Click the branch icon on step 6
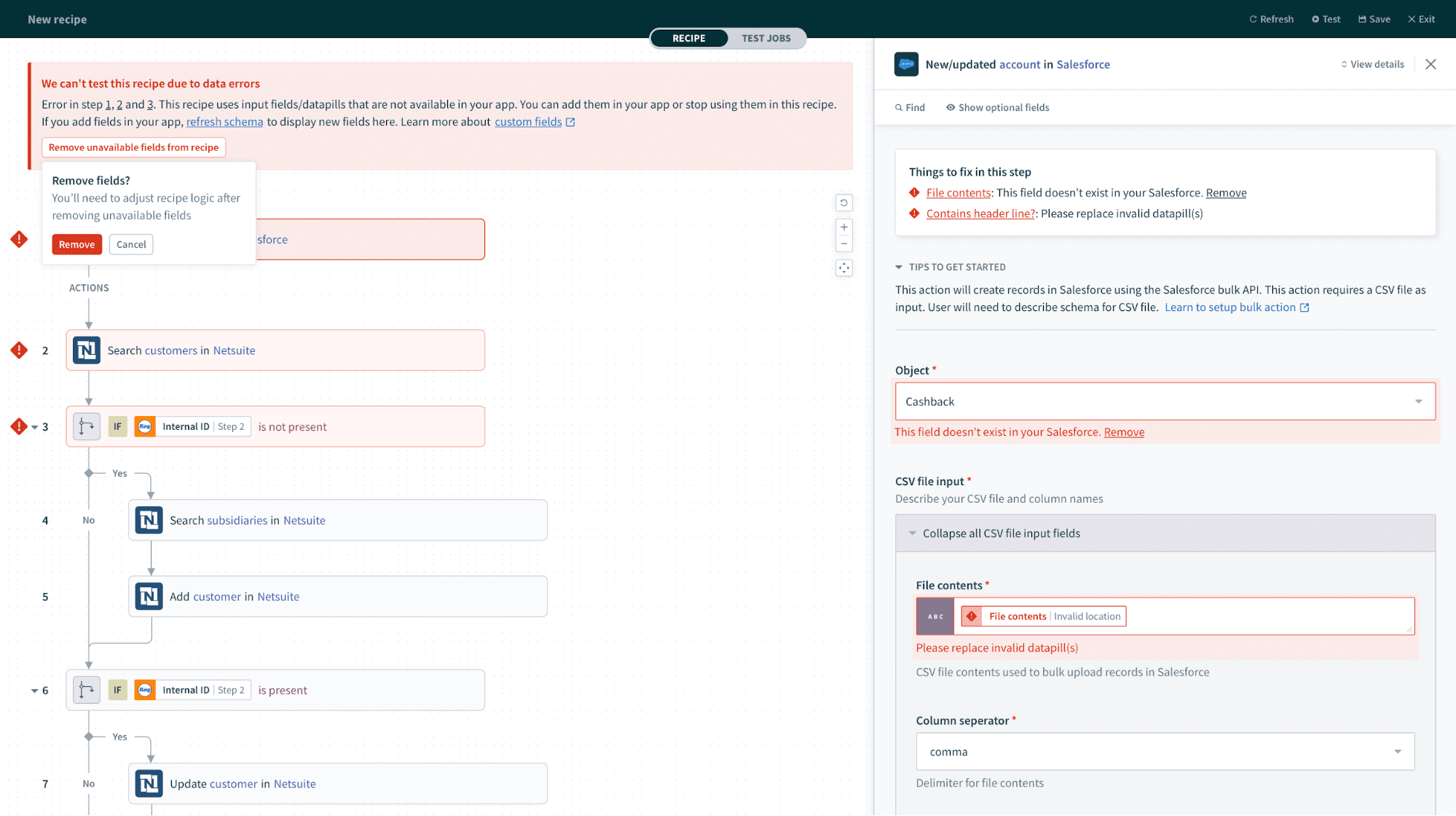The image size is (1456, 816). (x=87, y=690)
